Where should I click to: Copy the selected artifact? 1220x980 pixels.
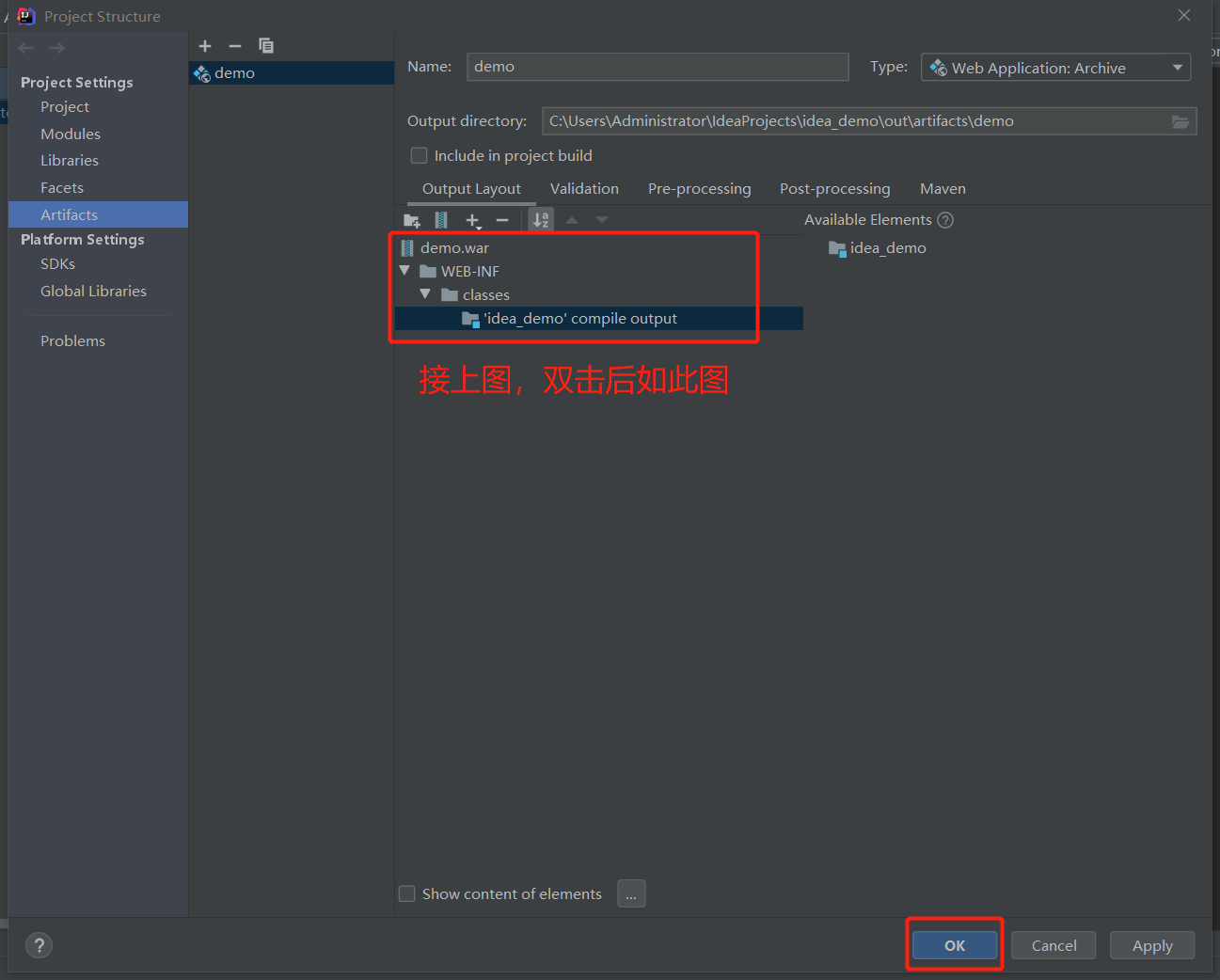[x=266, y=45]
